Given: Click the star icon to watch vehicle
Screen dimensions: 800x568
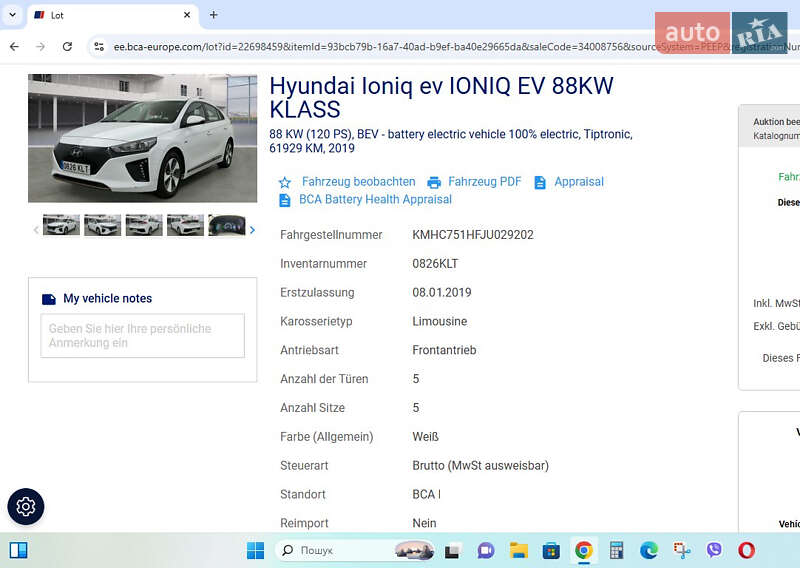Looking at the screenshot, I should [285, 182].
